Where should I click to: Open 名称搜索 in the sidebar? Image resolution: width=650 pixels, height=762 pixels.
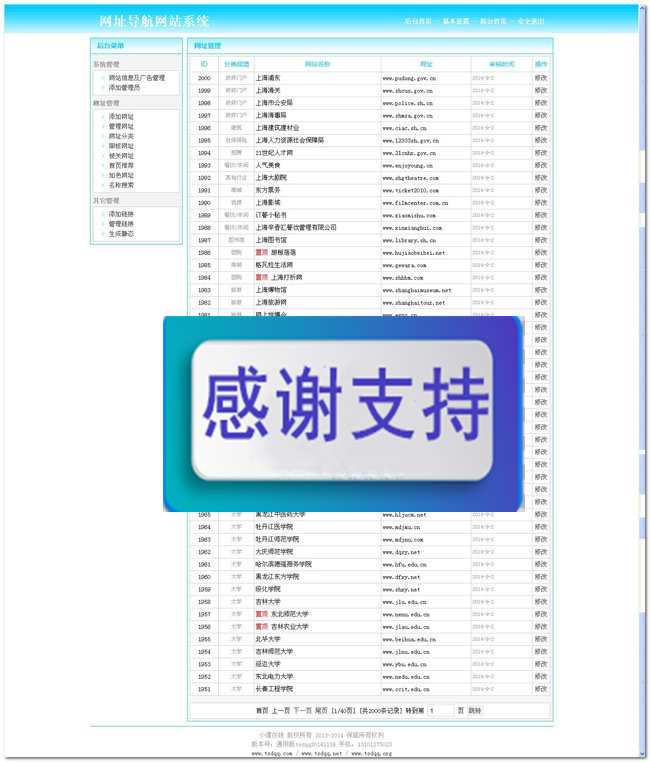pyautogui.click(x=121, y=185)
